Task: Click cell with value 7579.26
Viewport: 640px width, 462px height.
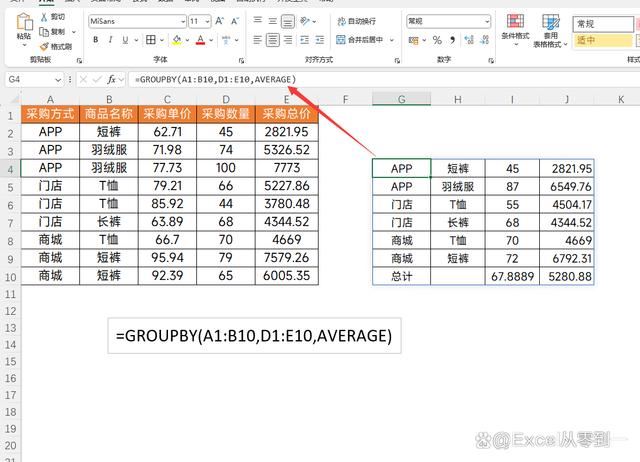Action: pyautogui.click(x=287, y=258)
